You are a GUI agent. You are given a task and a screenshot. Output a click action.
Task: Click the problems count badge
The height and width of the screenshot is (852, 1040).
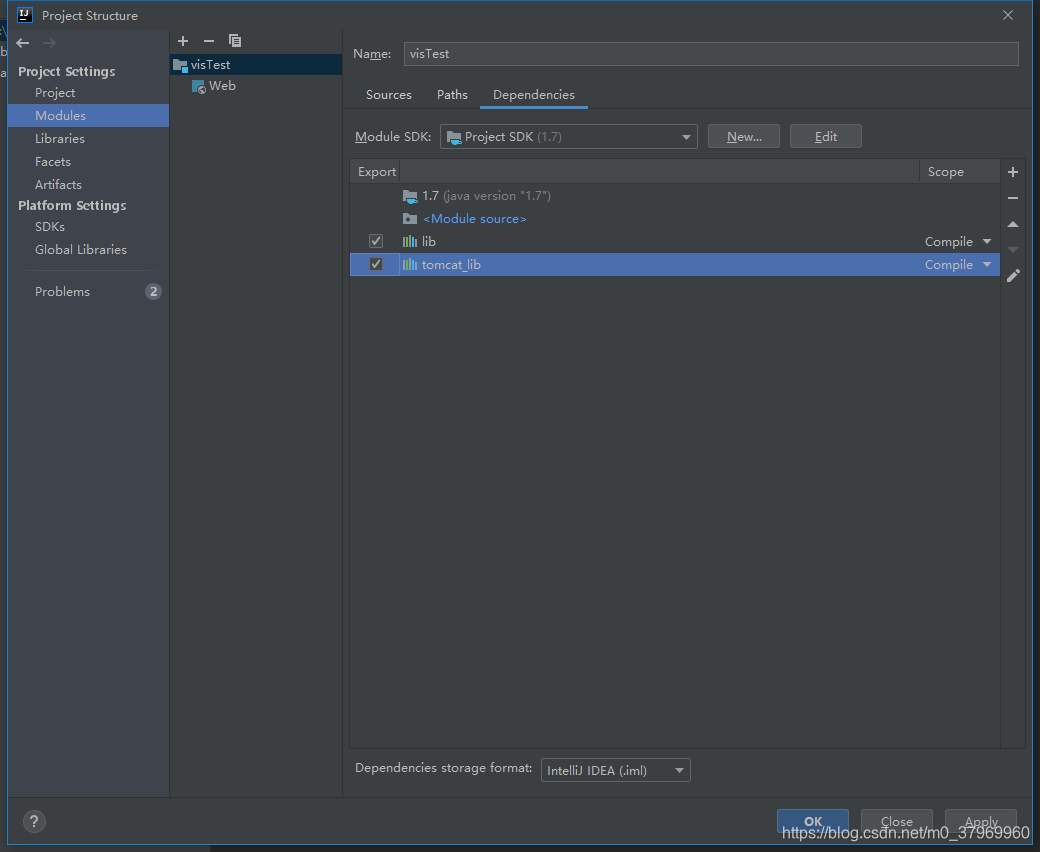[x=153, y=292]
